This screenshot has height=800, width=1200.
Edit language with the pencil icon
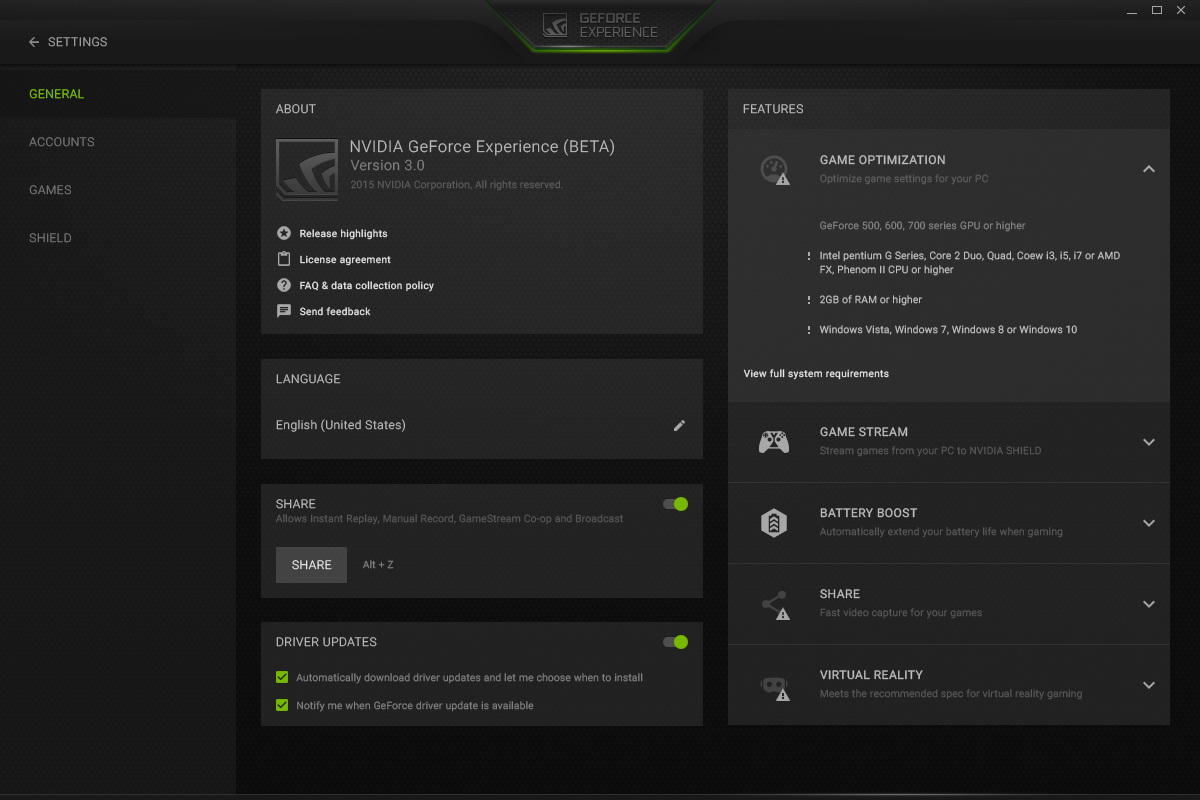(x=679, y=425)
